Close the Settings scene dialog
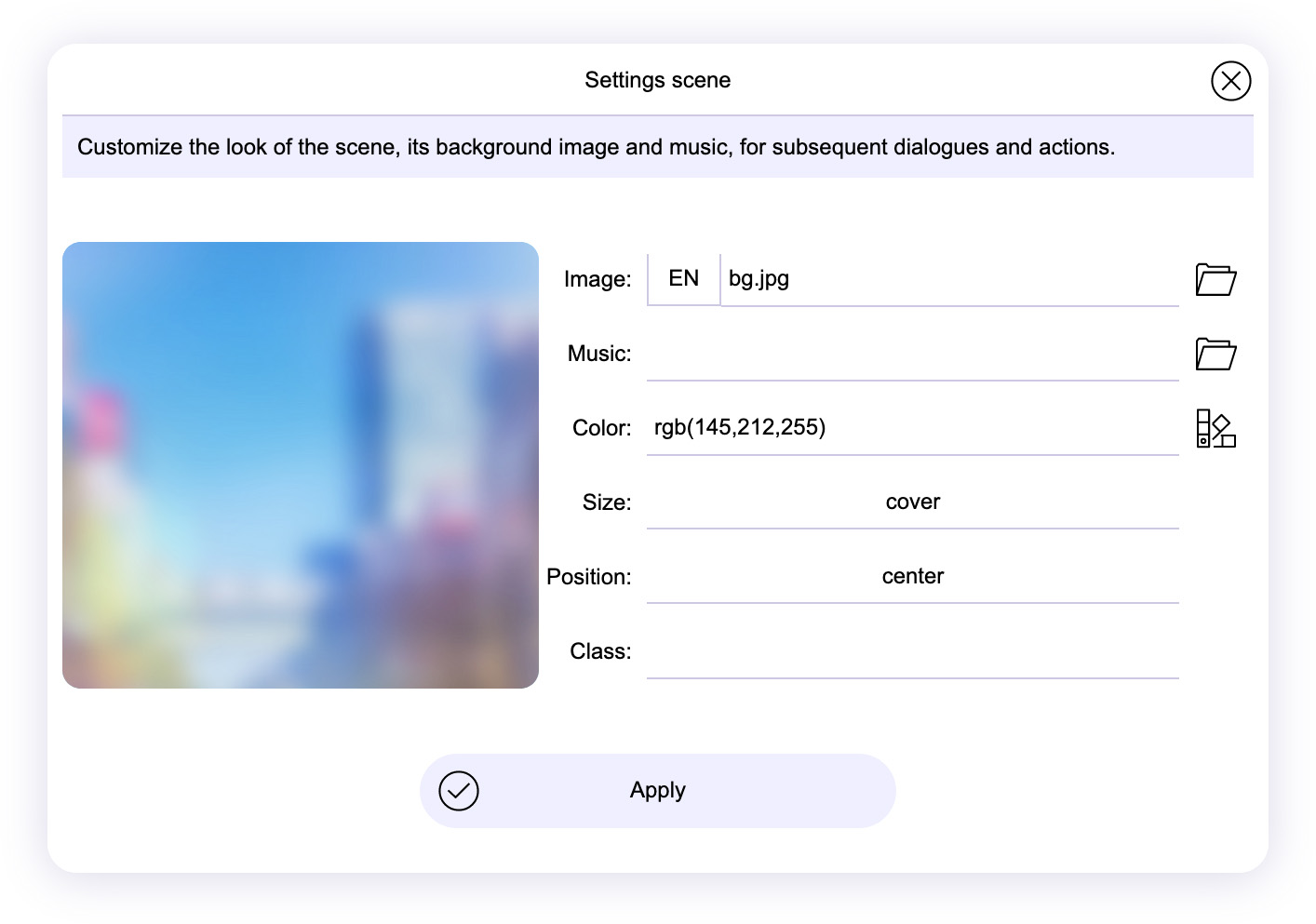 click(x=1230, y=81)
